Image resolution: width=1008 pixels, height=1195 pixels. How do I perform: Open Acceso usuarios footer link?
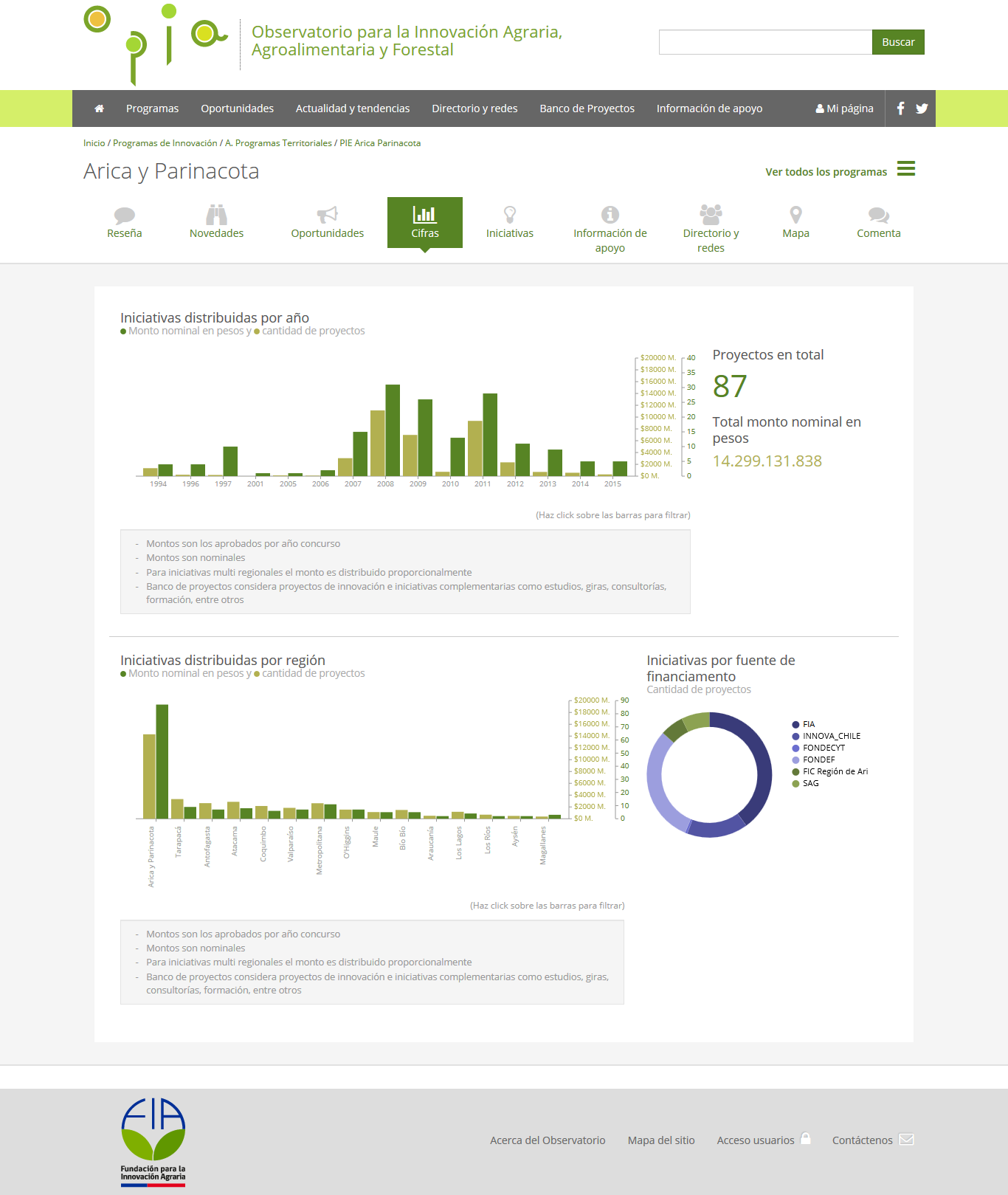tap(756, 1140)
